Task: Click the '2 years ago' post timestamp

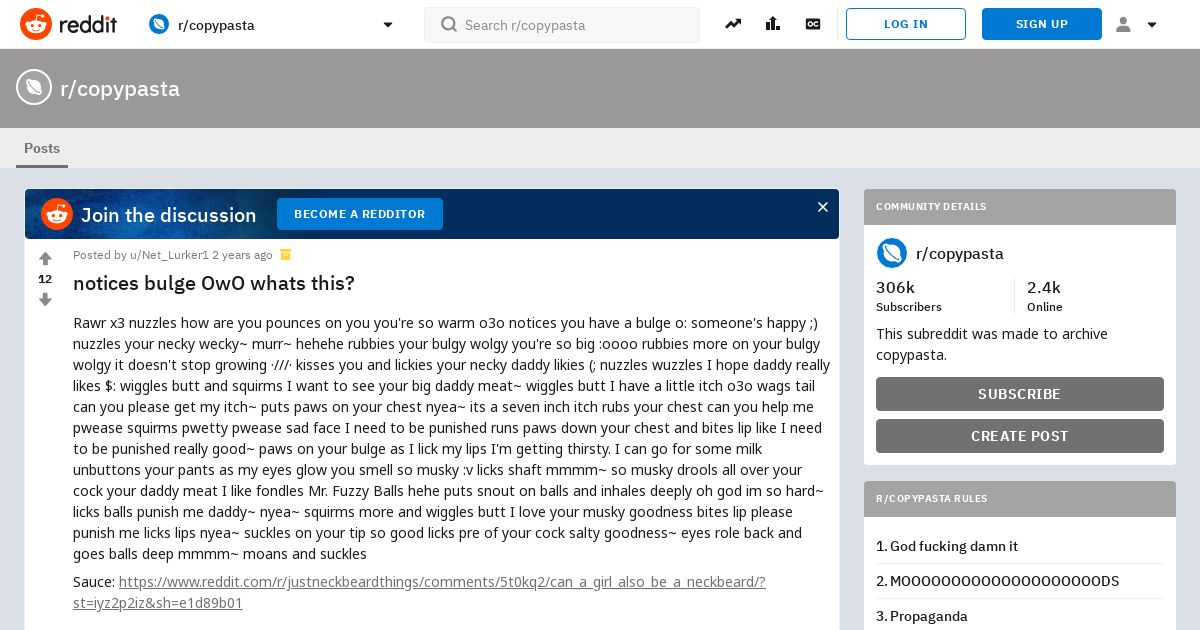Action: point(242,255)
